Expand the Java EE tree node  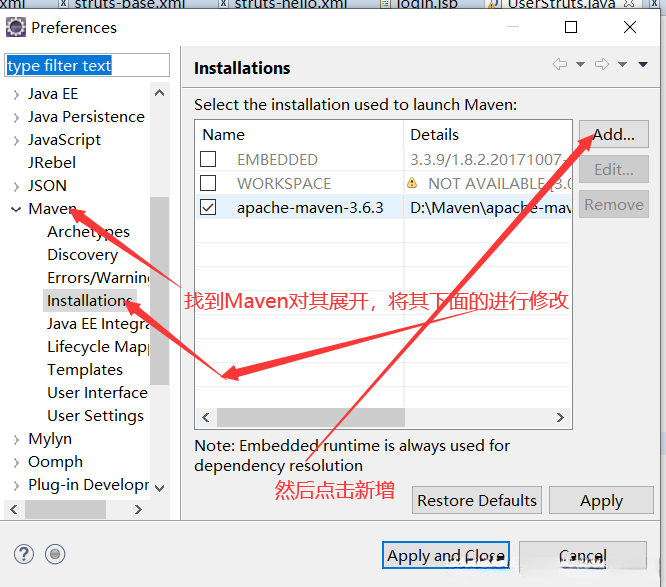pyautogui.click(x=16, y=94)
